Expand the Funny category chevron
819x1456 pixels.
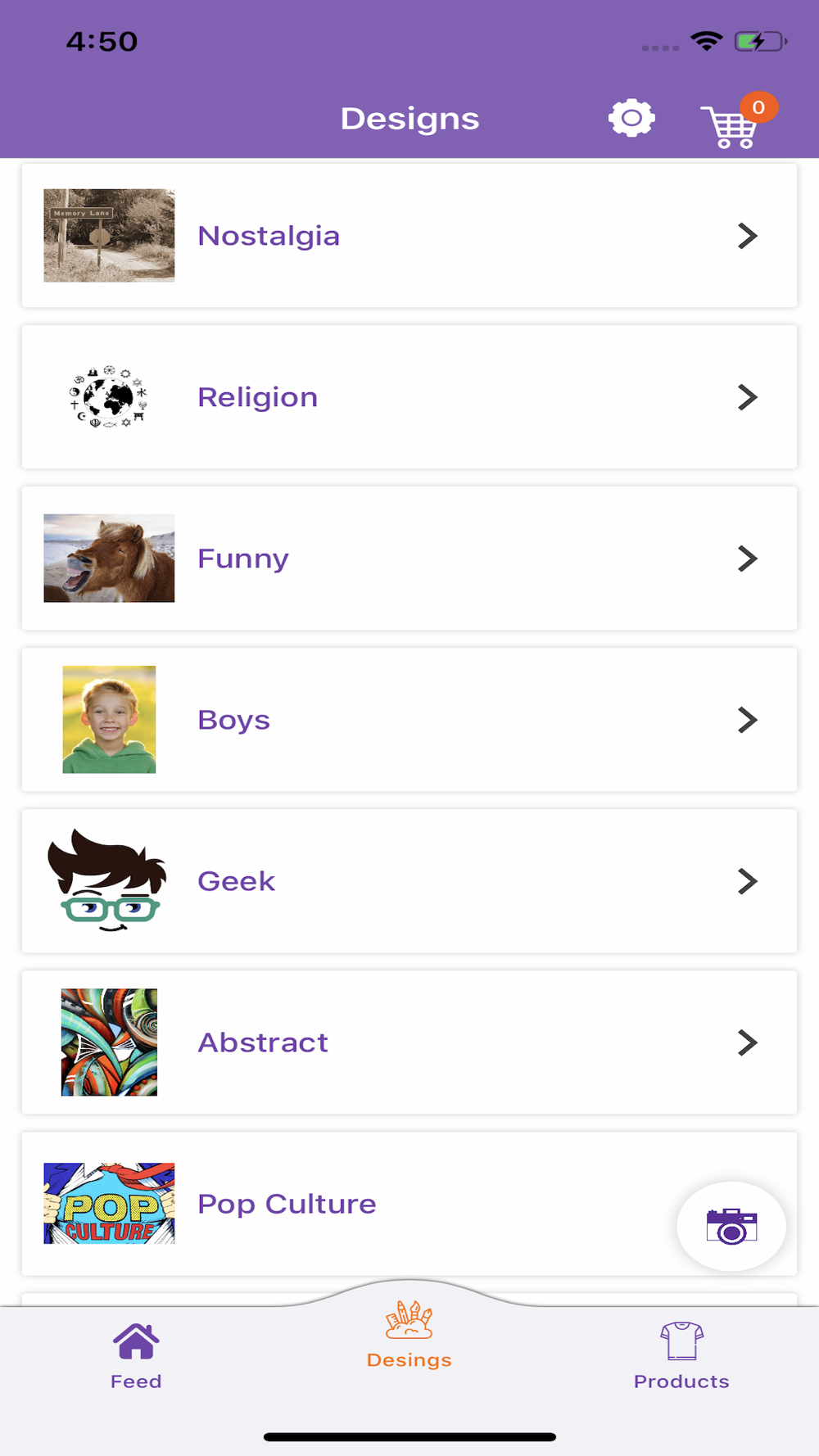pos(747,558)
